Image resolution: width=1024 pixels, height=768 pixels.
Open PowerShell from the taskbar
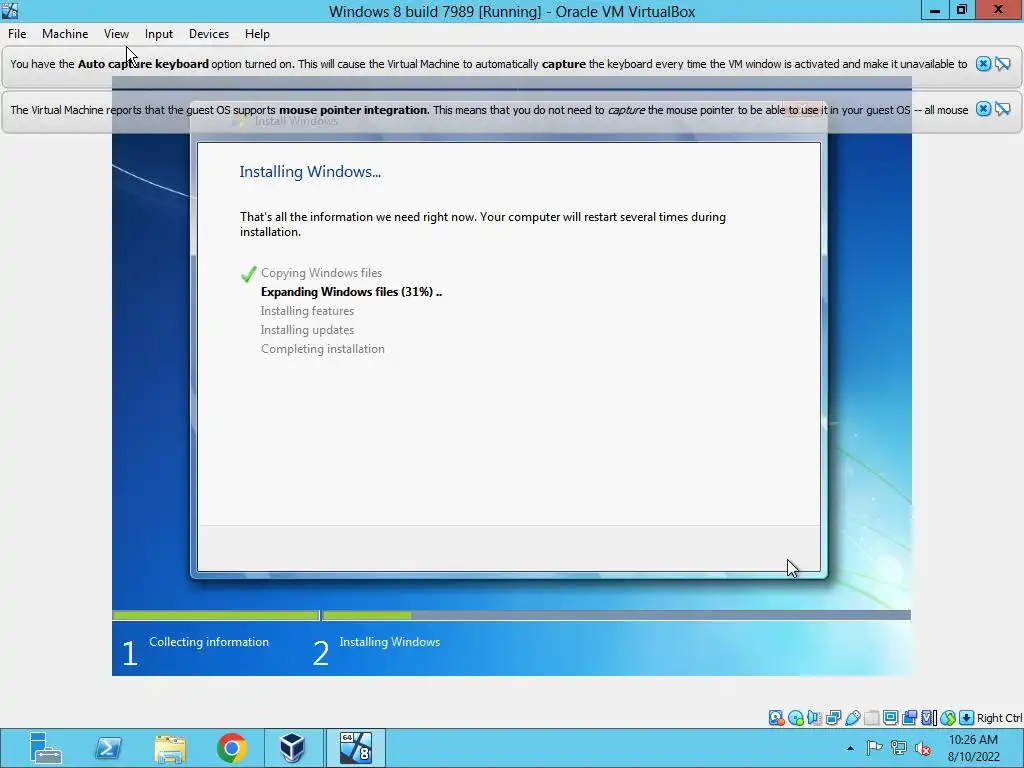pos(108,748)
